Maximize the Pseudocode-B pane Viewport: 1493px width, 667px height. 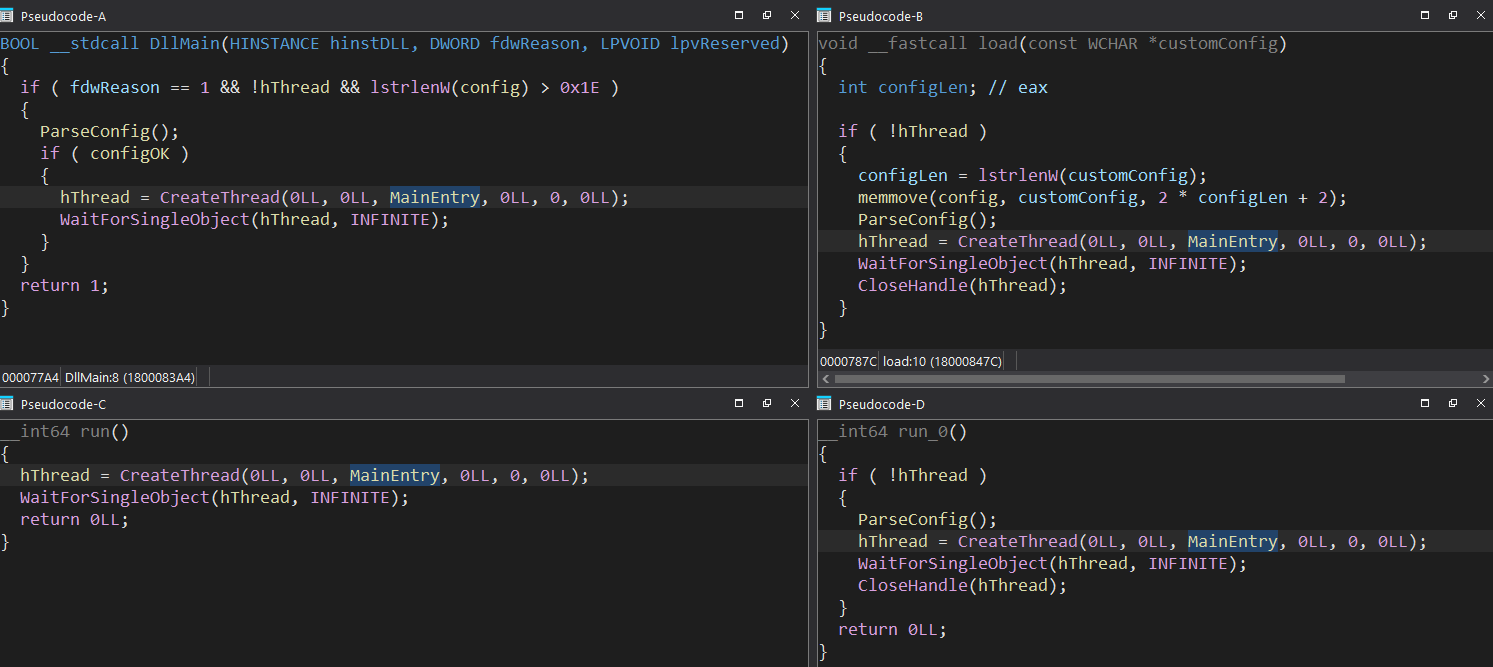pos(1425,15)
